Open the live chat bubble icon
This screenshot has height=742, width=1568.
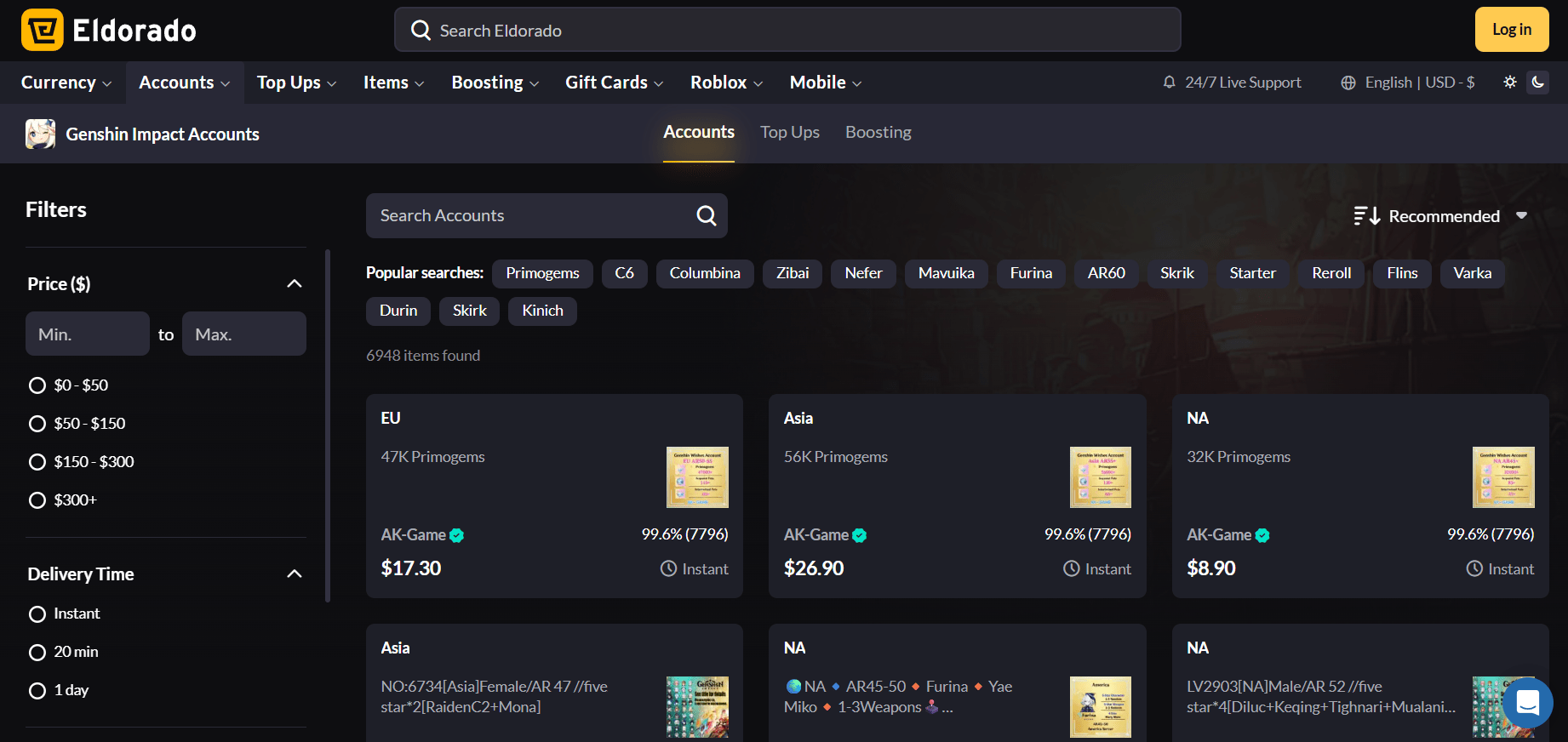point(1527,703)
